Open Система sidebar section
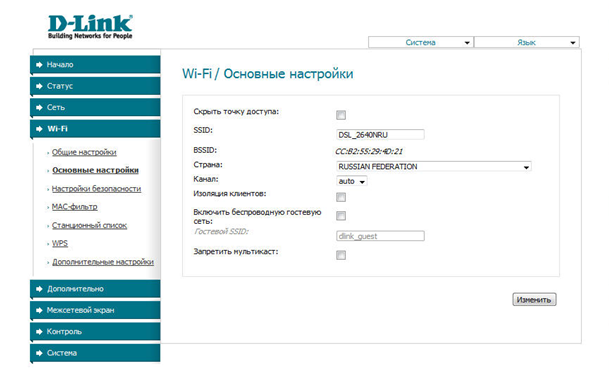This screenshot has width=611, height=374. point(95,353)
